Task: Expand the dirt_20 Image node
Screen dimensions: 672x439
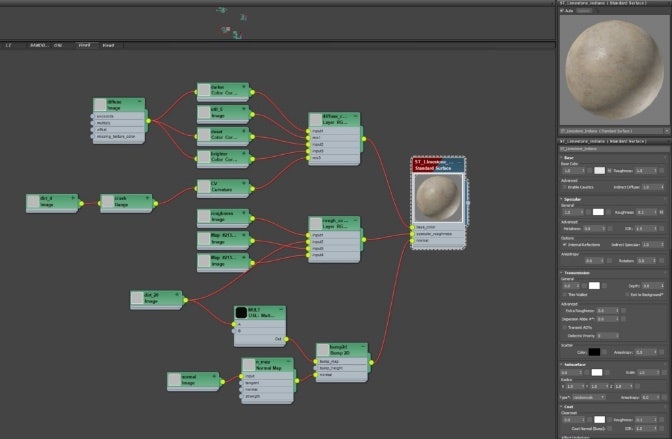Action: (x=177, y=295)
